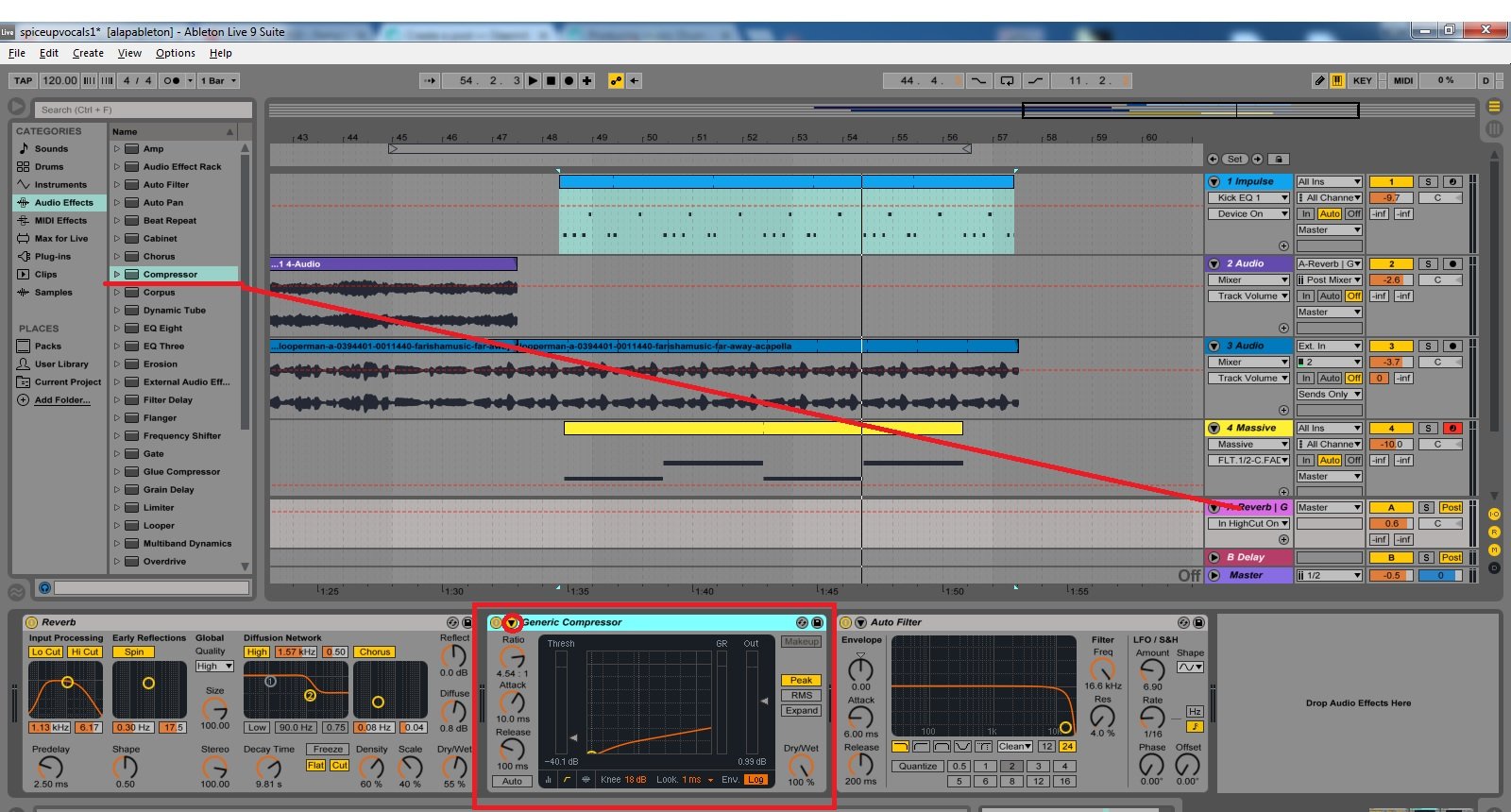Click the transport Play button
The height and width of the screenshot is (812, 1511).
(534, 81)
